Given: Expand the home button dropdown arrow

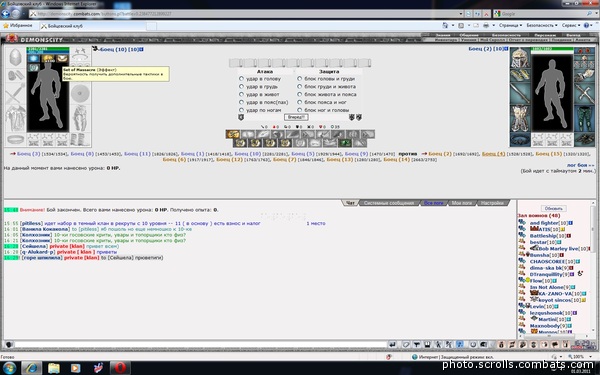Looking at the screenshot, I should 453,26.
